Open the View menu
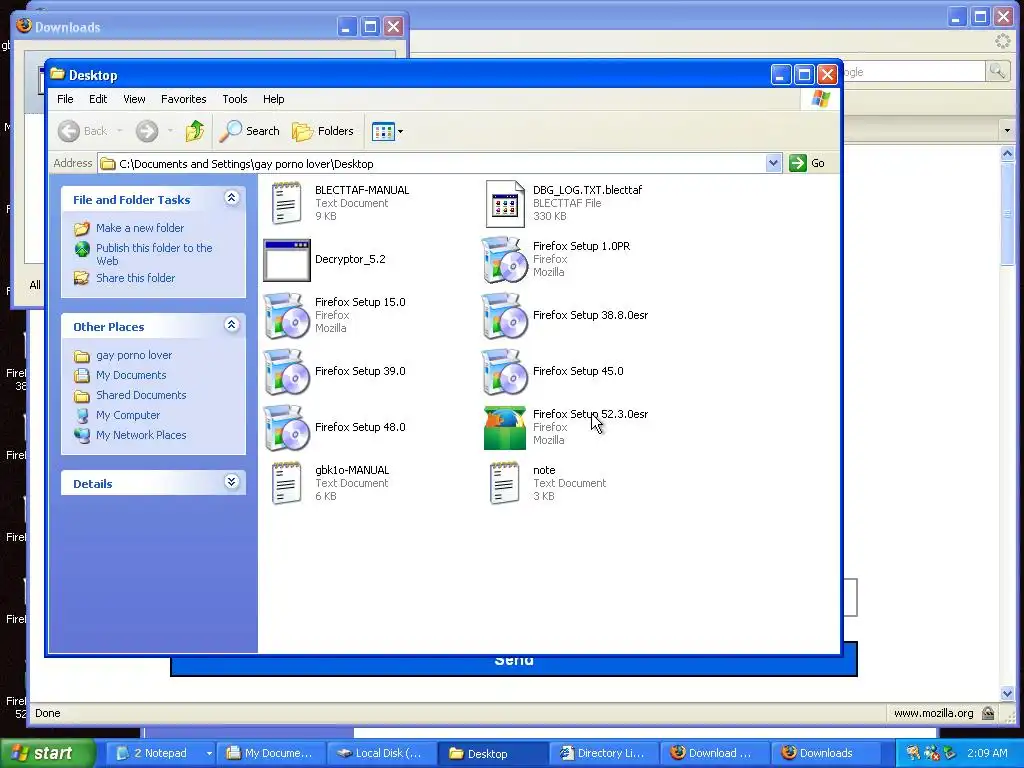 [x=134, y=99]
